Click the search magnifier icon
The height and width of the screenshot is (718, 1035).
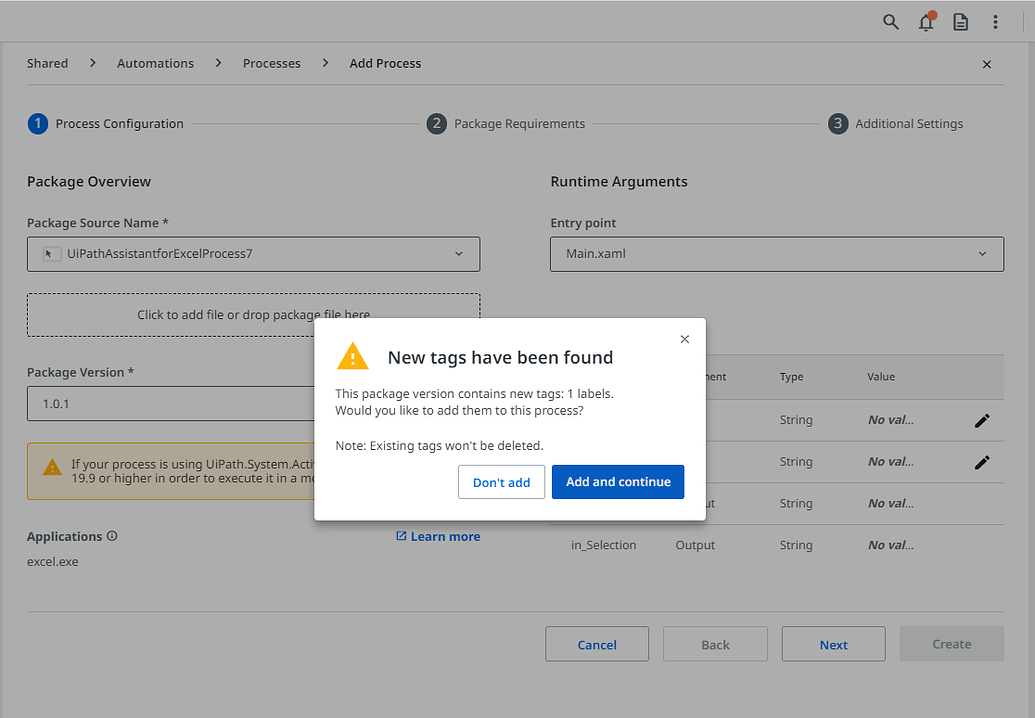pos(890,22)
